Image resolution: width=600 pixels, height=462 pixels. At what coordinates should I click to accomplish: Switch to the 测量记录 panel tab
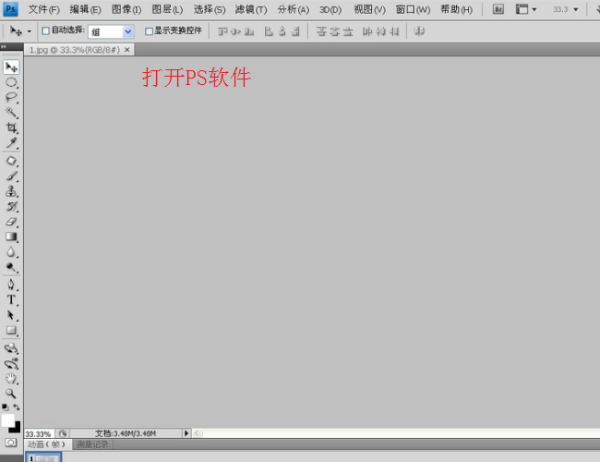pos(92,444)
